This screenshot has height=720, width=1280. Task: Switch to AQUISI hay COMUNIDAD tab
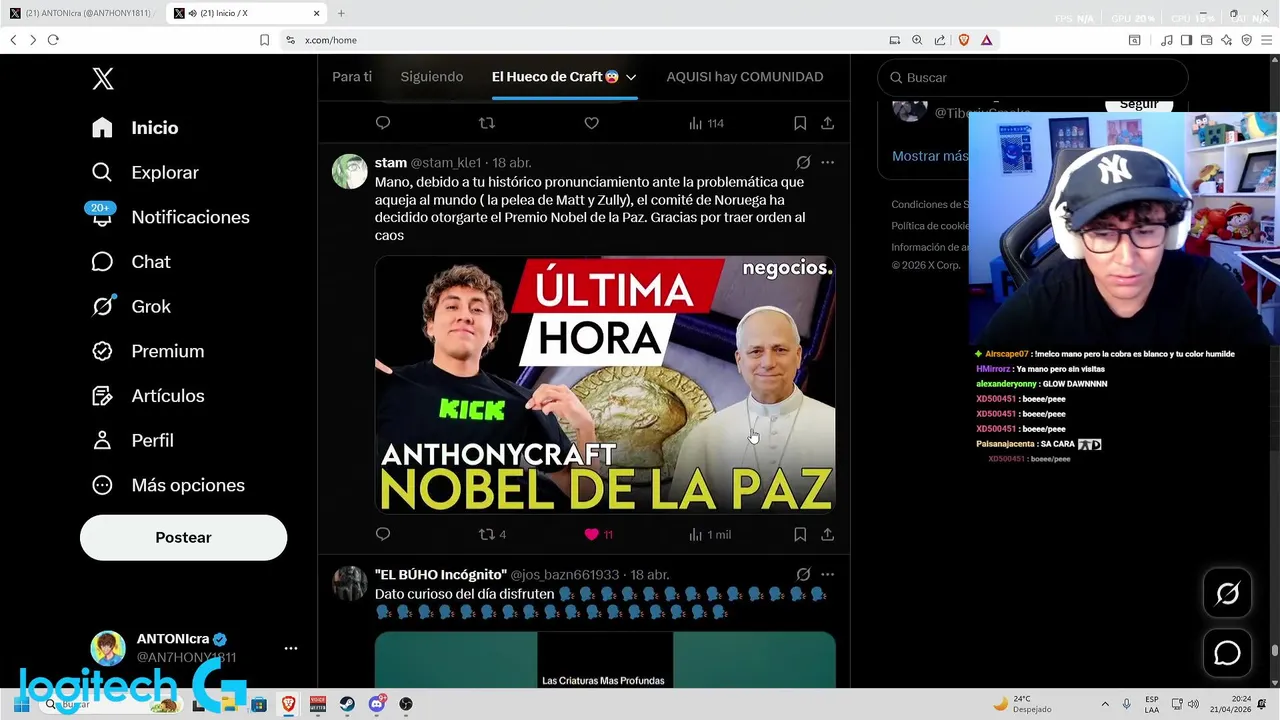pyautogui.click(x=745, y=77)
